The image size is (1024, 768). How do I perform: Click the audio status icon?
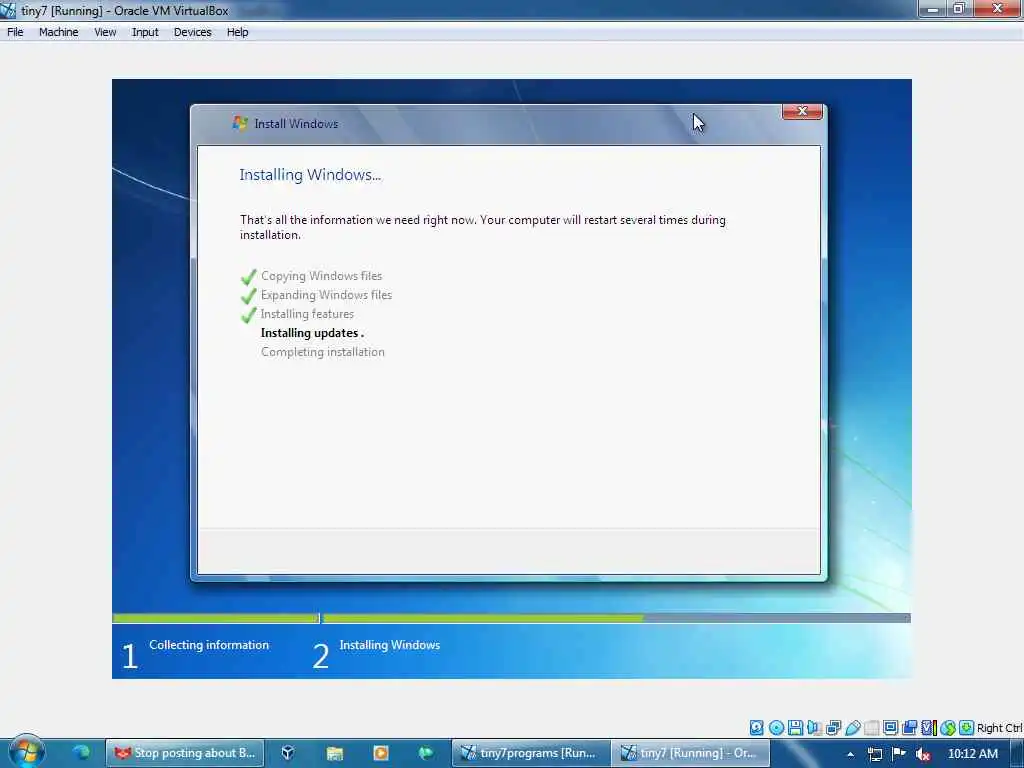(814, 728)
